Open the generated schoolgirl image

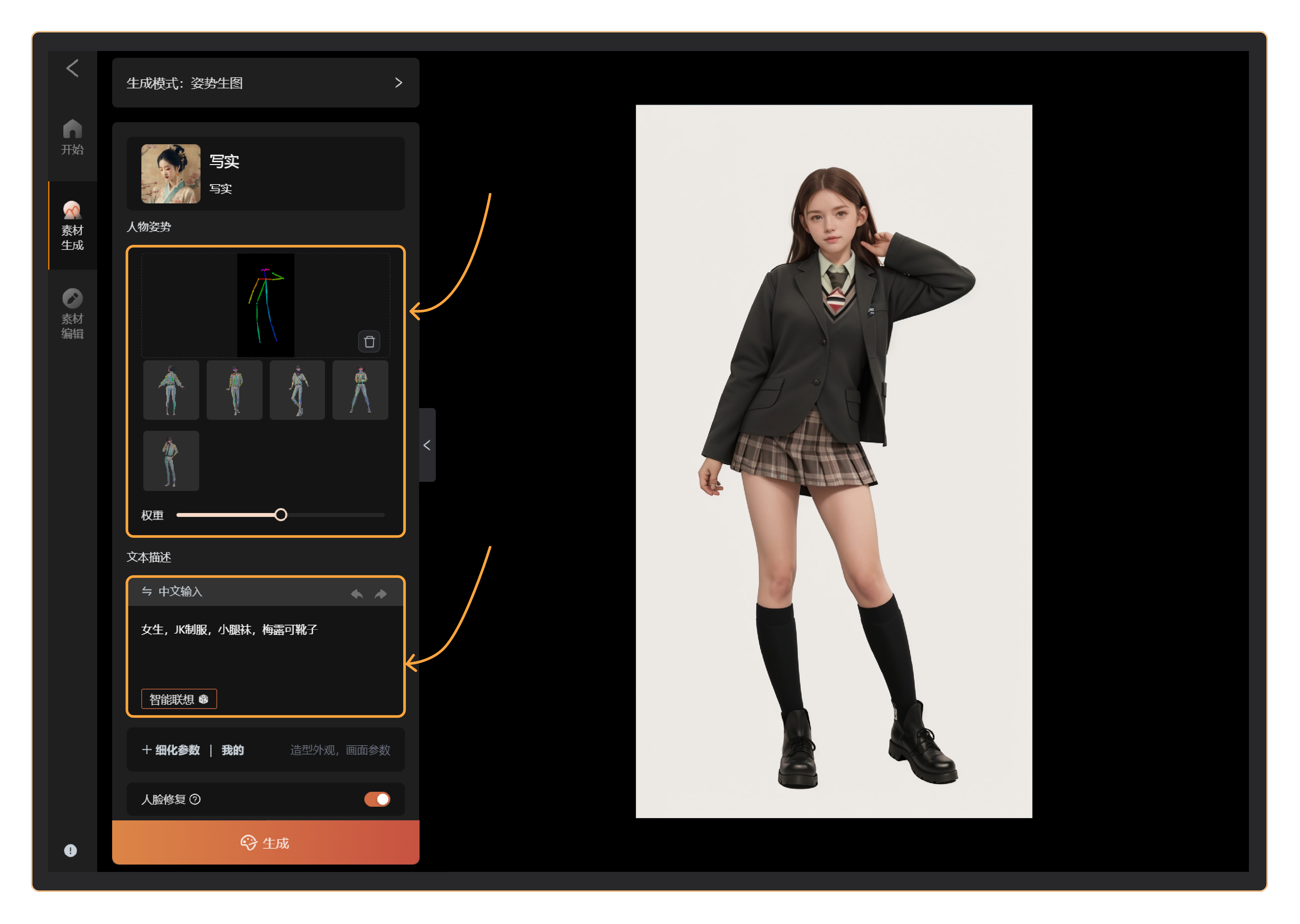[x=834, y=461]
